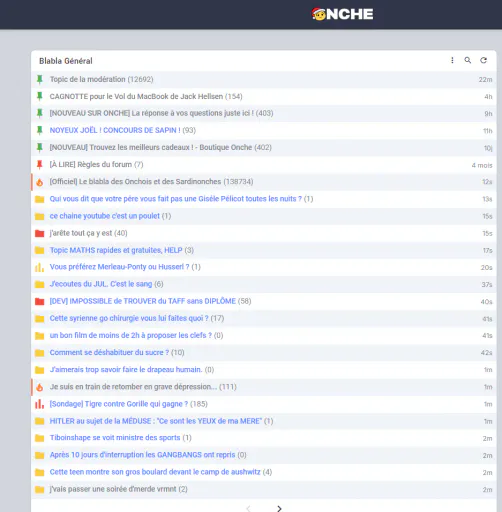Click red poll icon beside Tigre contre Gorille
Image resolution: width=502 pixels, height=512 pixels.
40,404
